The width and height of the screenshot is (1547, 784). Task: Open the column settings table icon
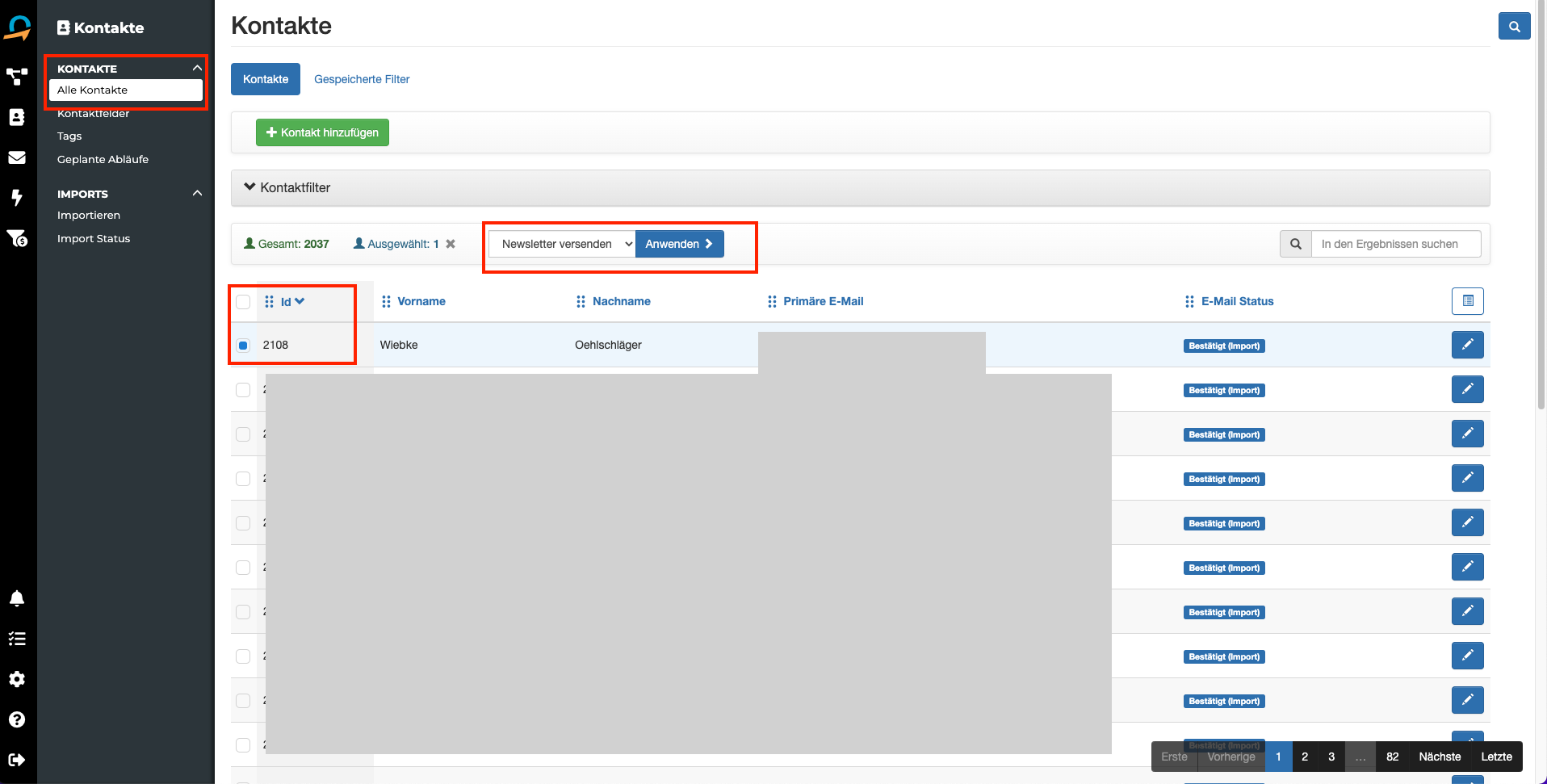click(x=1467, y=301)
